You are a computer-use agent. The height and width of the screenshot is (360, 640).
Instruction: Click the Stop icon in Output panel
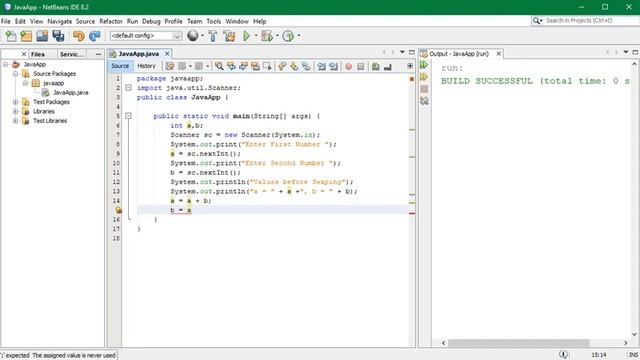click(x=424, y=89)
